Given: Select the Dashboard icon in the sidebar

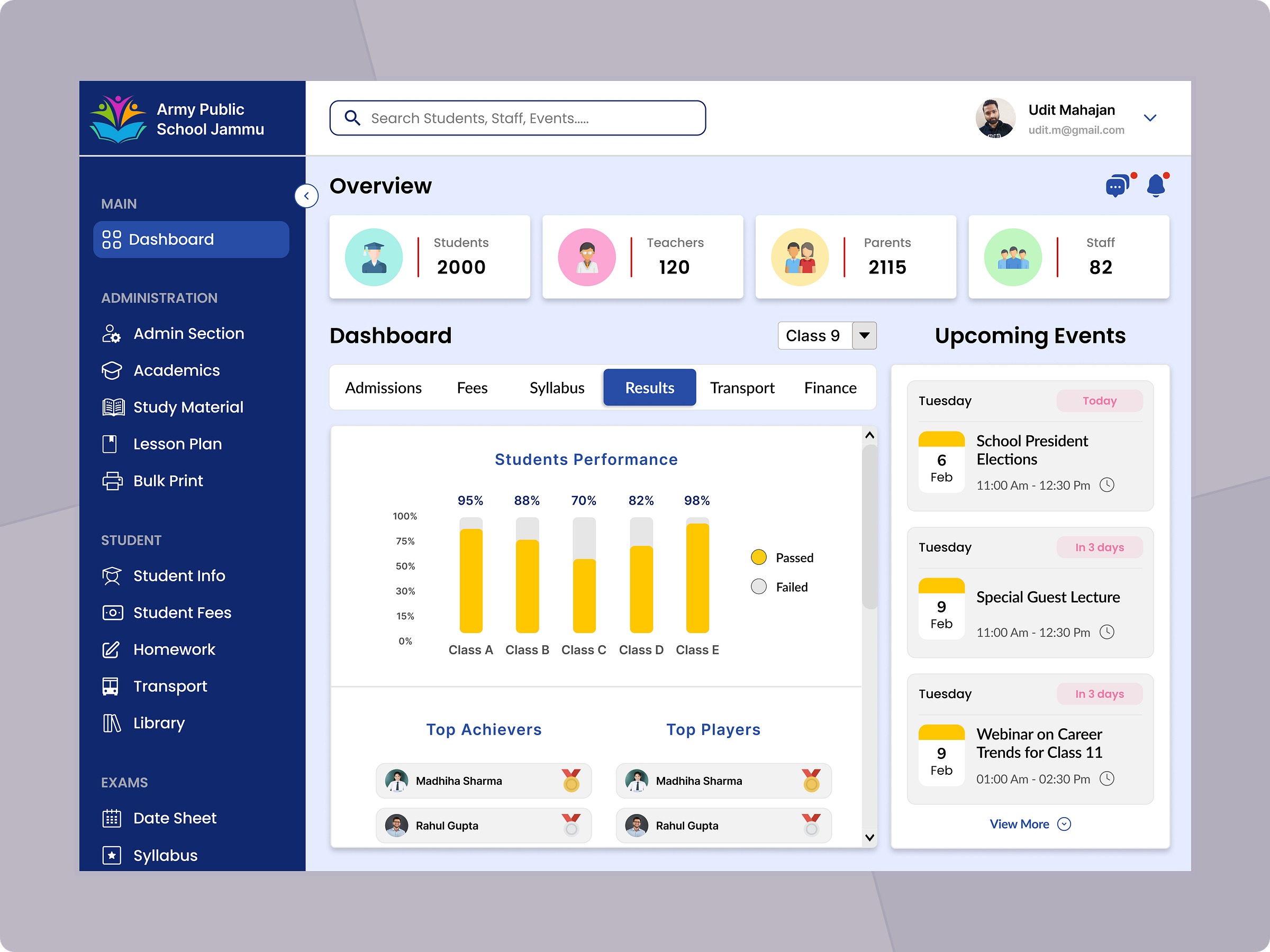Looking at the screenshot, I should coord(113,239).
